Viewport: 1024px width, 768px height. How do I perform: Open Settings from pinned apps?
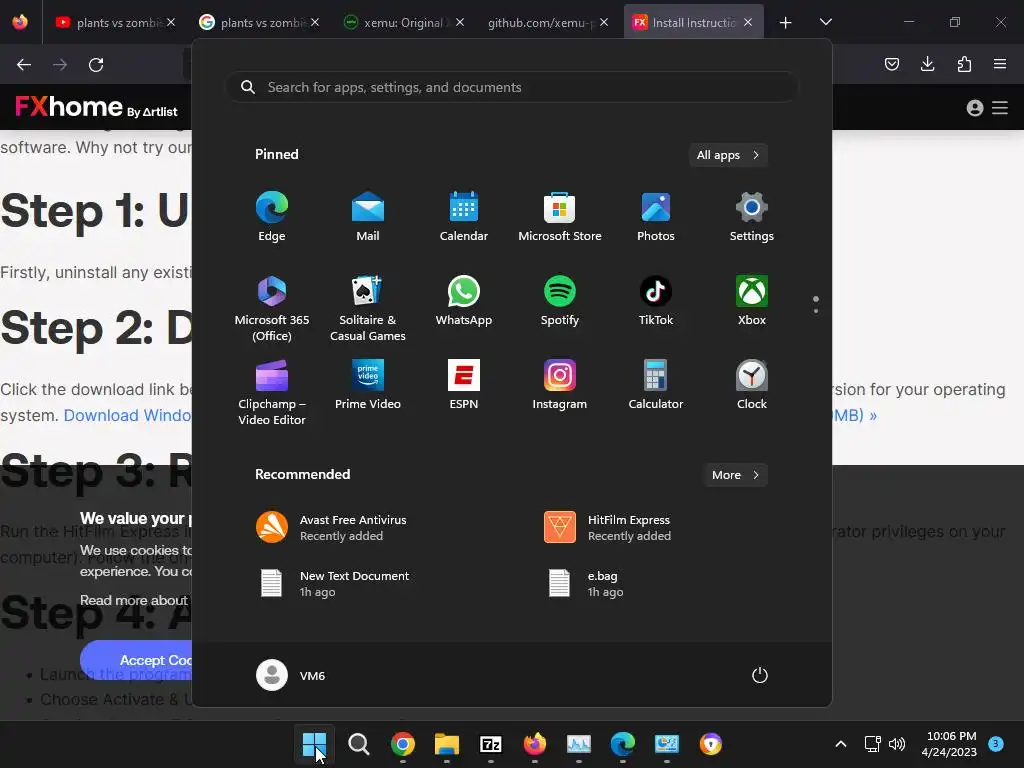point(752,217)
